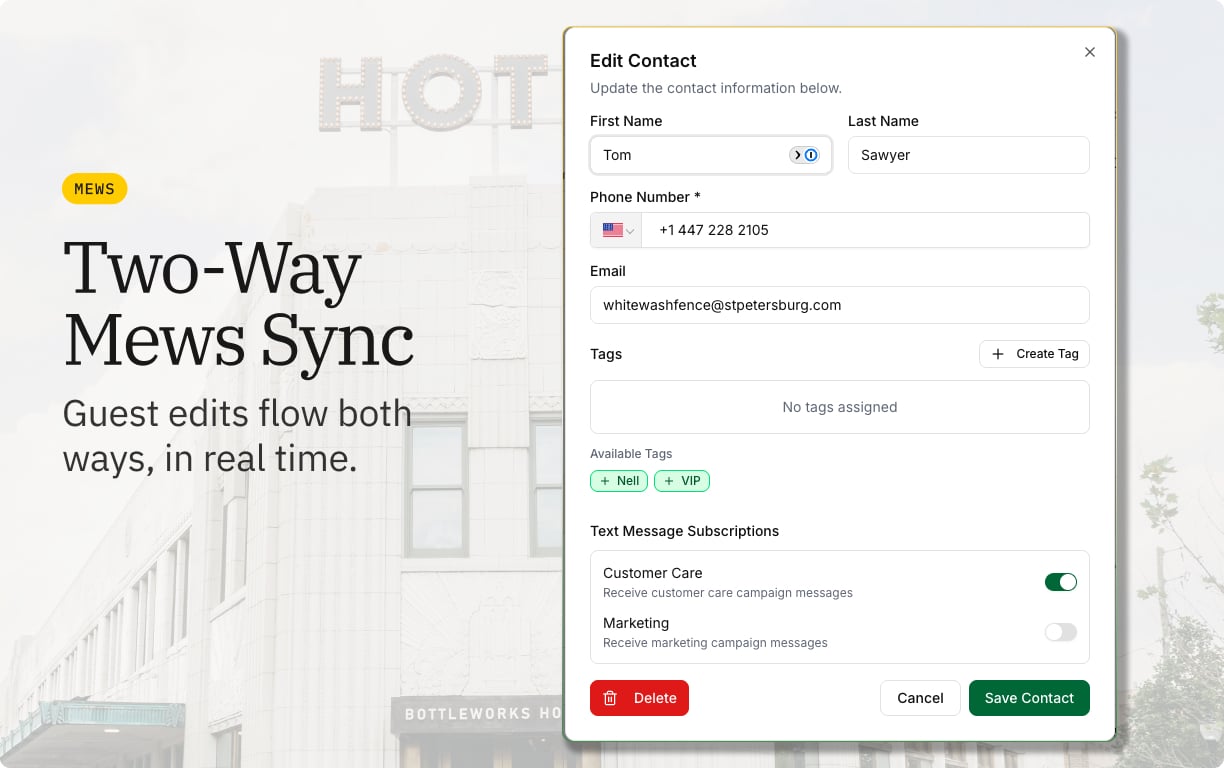Image resolution: width=1224 pixels, height=768 pixels.
Task: Enable the Marketing subscription toggle
Action: coord(1061,632)
